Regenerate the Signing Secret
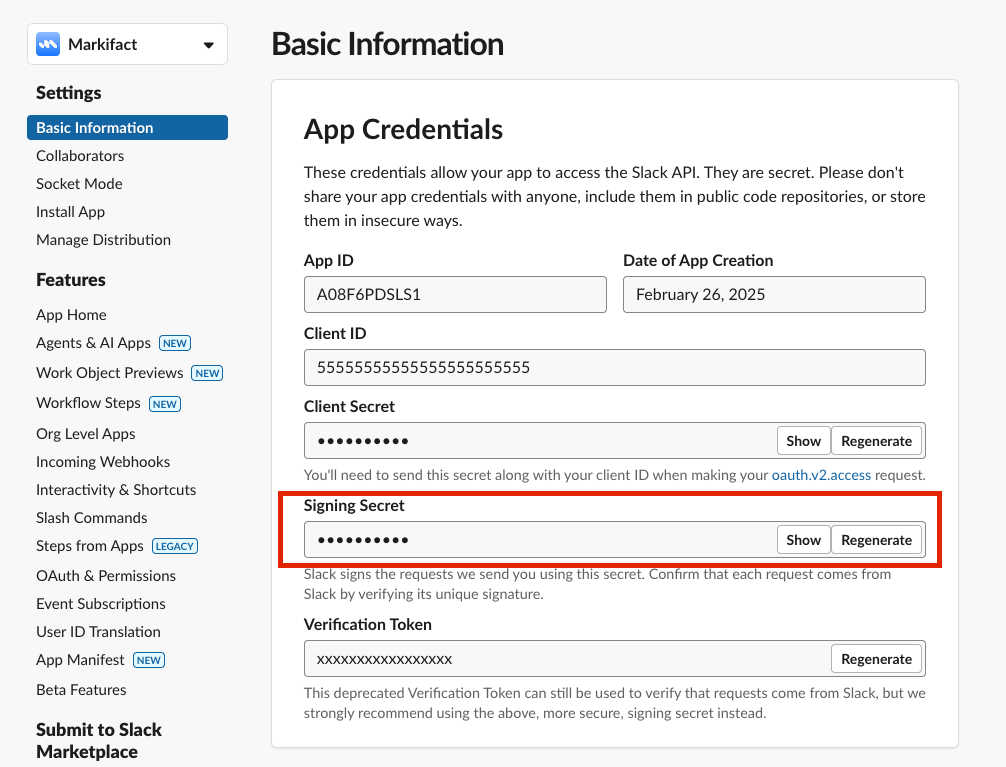Image resolution: width=1006 pixels, height=767 pixels. coord(876,540)
